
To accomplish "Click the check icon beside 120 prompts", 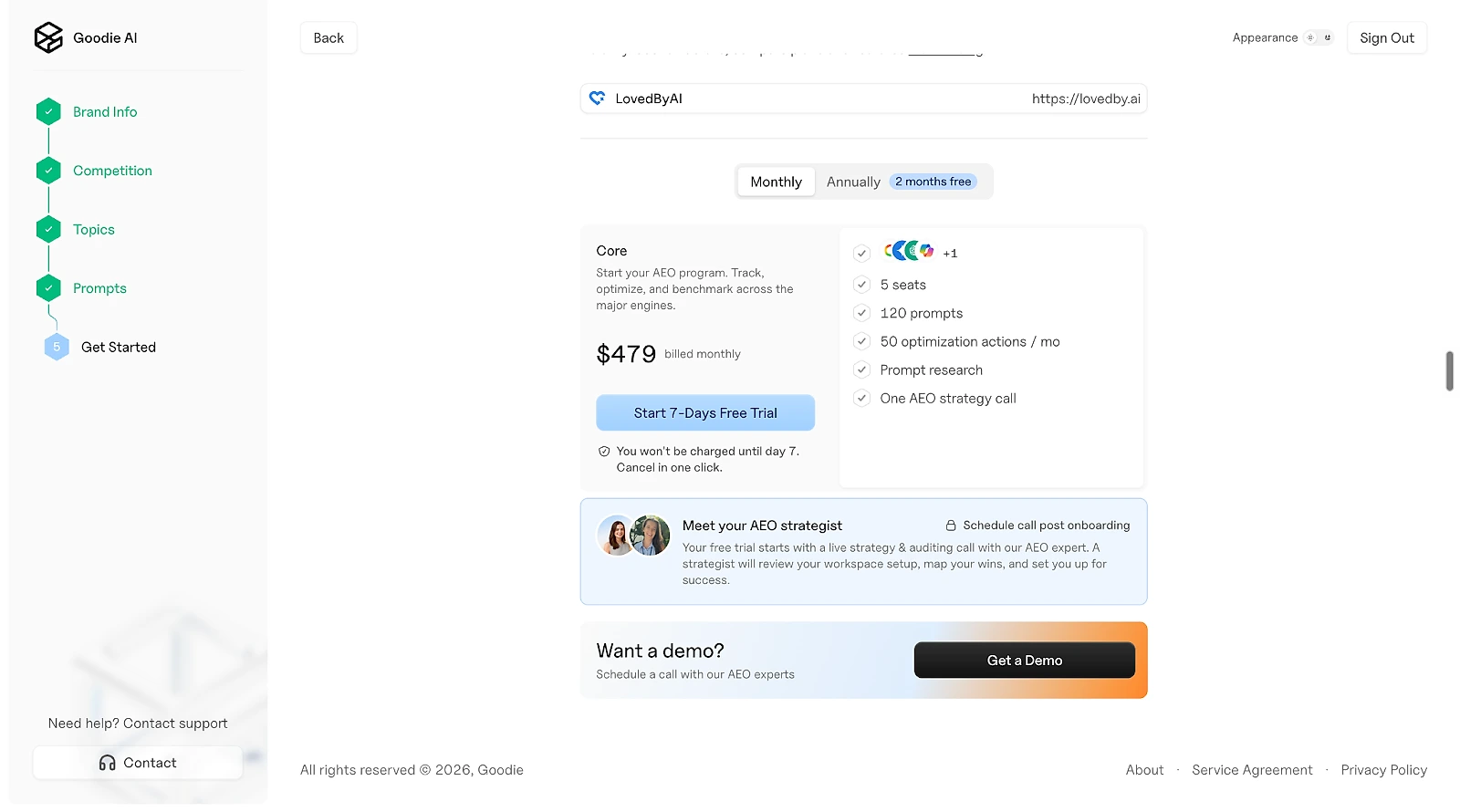I will 861,313.
